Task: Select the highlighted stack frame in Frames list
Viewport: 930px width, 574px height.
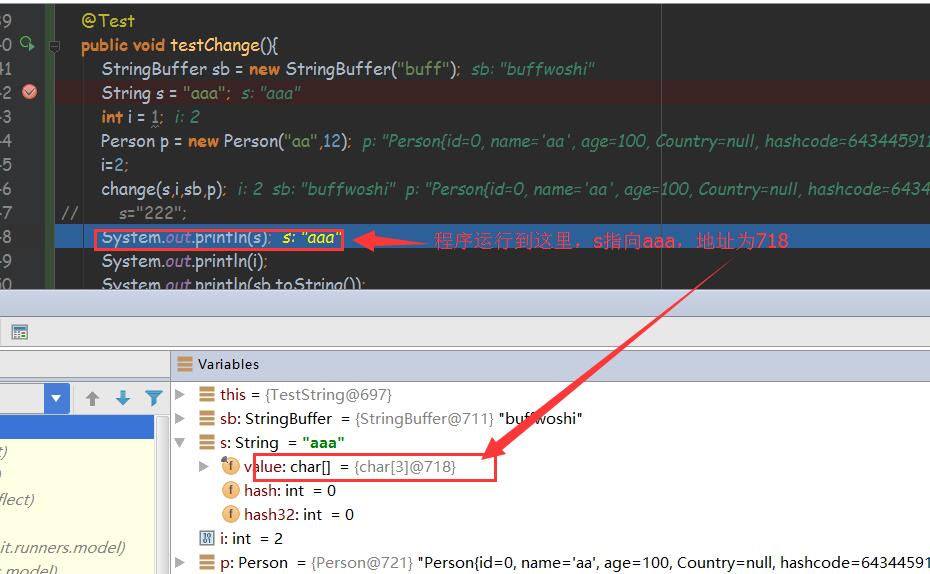Action: coord(77,427)
